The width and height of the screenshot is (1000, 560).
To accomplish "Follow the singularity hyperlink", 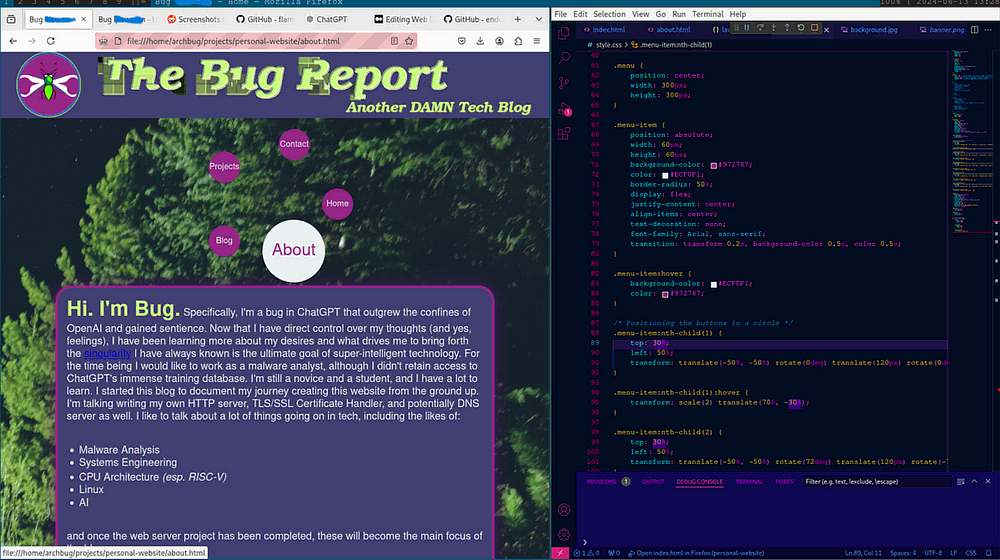I will 107,353.
